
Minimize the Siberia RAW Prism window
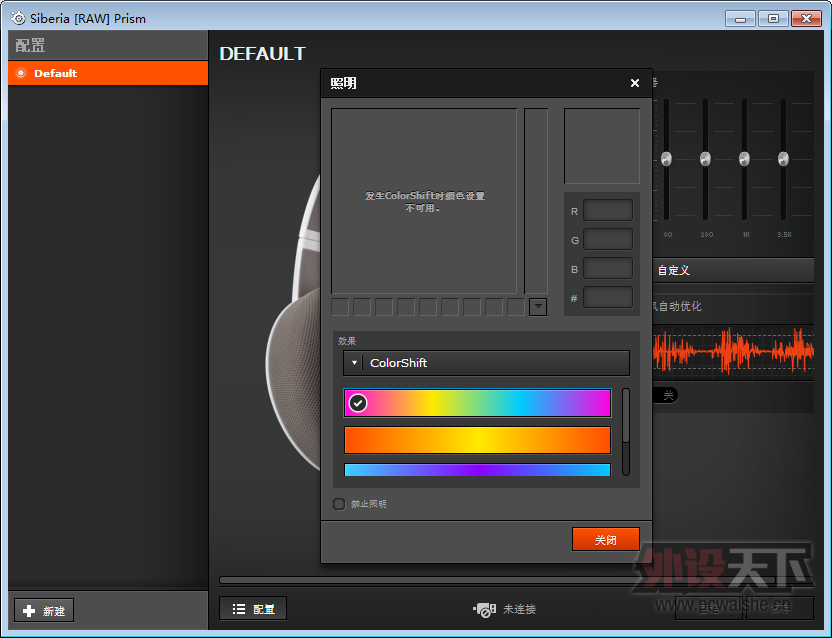pos(741,19)
